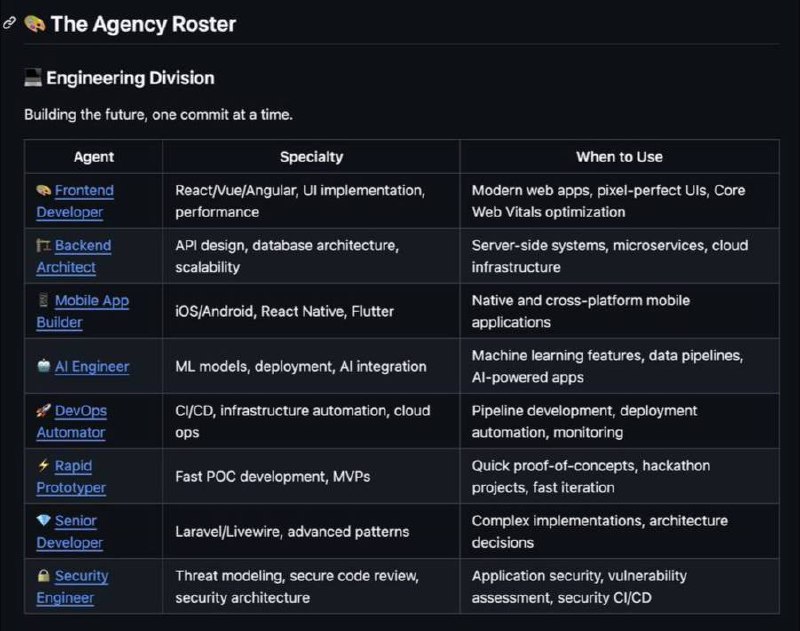The height and width of the screenshot is (631, 800).
Task: Open the Mobile App Builder link
Action: [x=91, y=301]
